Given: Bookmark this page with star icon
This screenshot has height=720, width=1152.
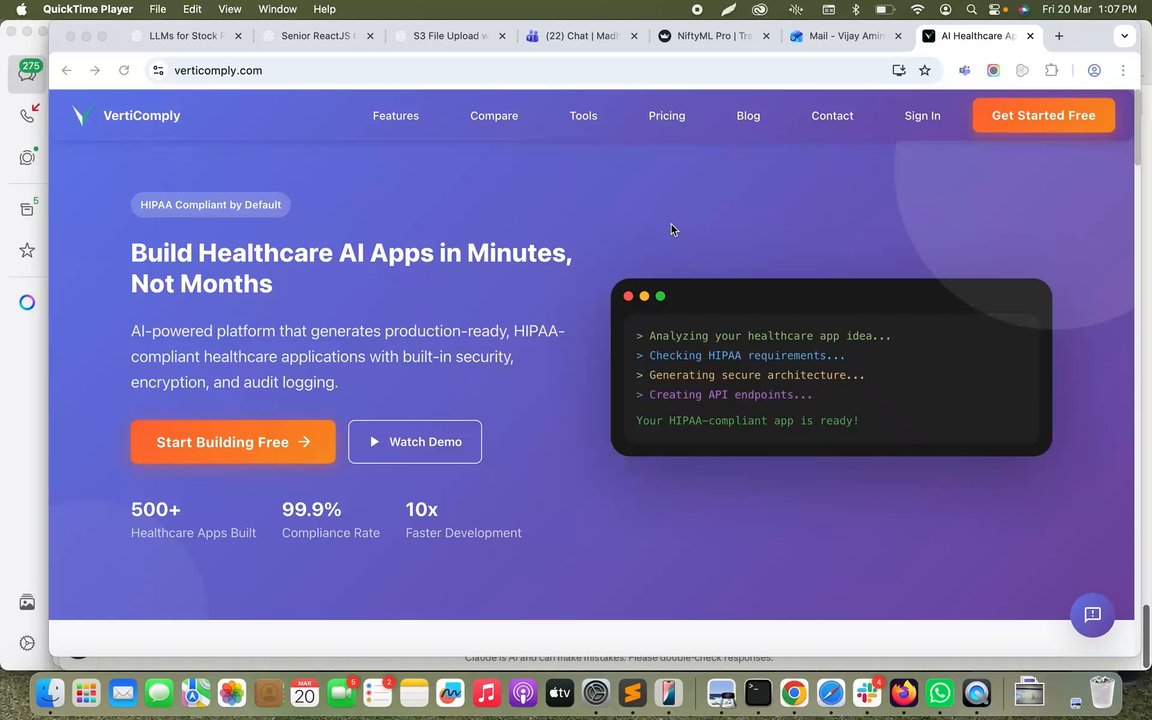Looking at the screenshot, I should [x=924, y=71].
